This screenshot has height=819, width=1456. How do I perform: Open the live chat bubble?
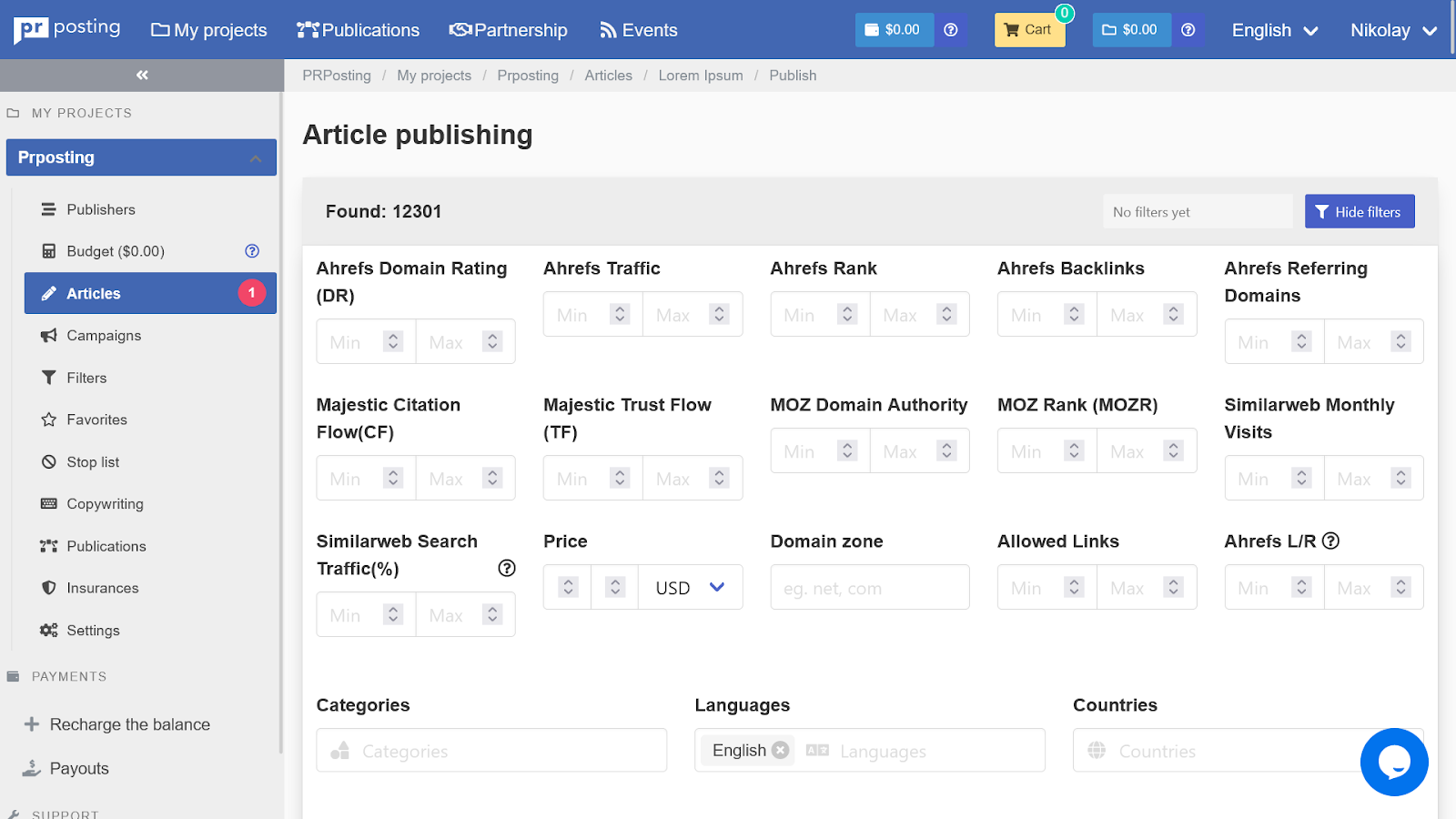coord(1393,762)
